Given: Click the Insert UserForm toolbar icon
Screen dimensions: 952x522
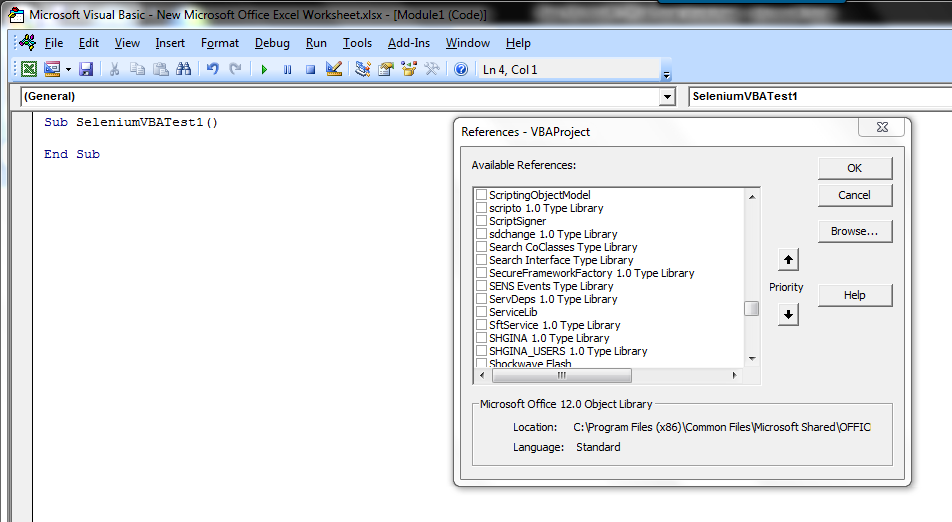Looking at the screenshot, I should 52,69.
